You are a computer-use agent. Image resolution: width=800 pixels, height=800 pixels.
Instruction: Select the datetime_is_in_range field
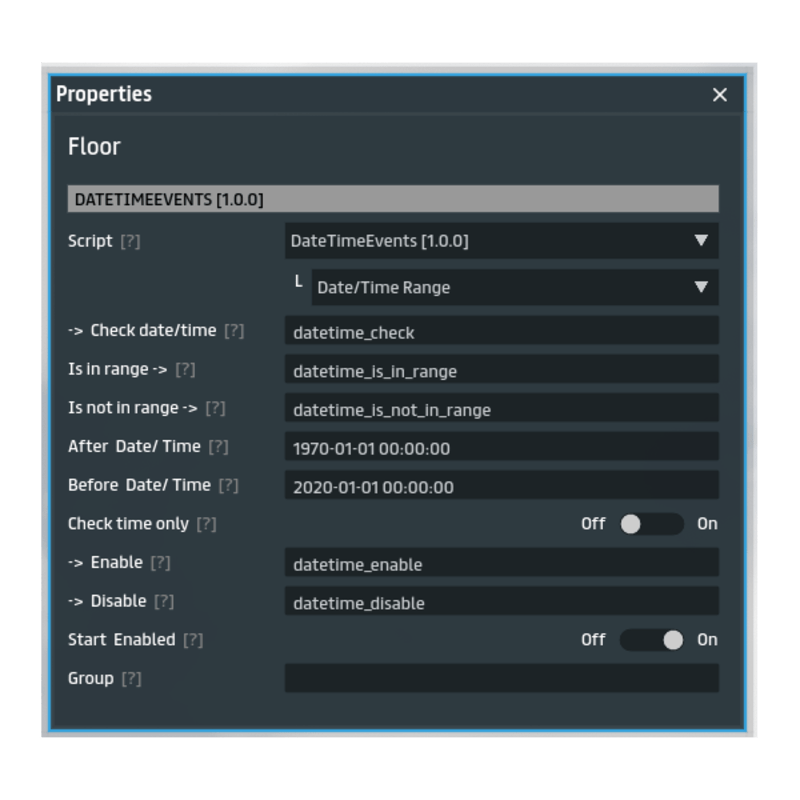(501, 370)
